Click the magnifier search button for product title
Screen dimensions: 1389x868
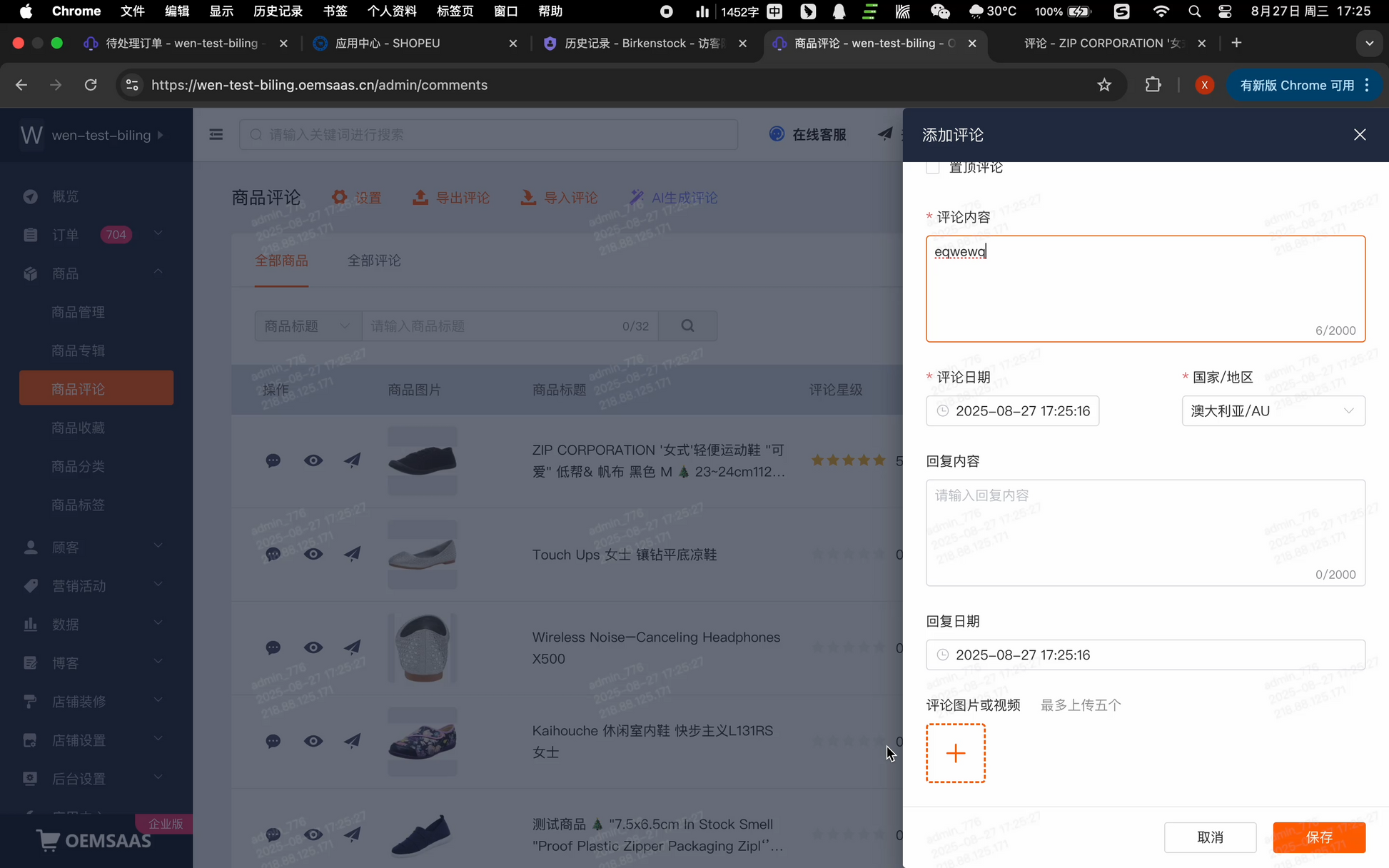coord(687,325)
